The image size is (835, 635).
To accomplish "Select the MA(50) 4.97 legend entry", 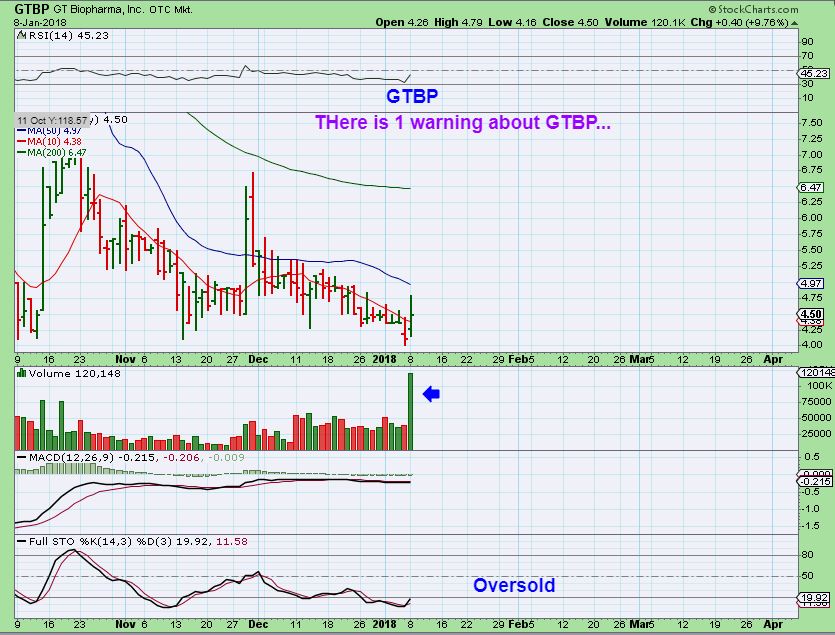I will (x=50, y=131).
